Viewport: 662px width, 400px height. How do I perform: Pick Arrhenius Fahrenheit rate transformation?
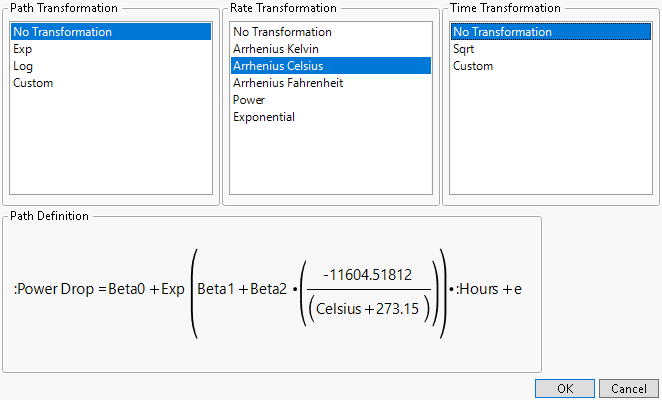tap(288, 83)
